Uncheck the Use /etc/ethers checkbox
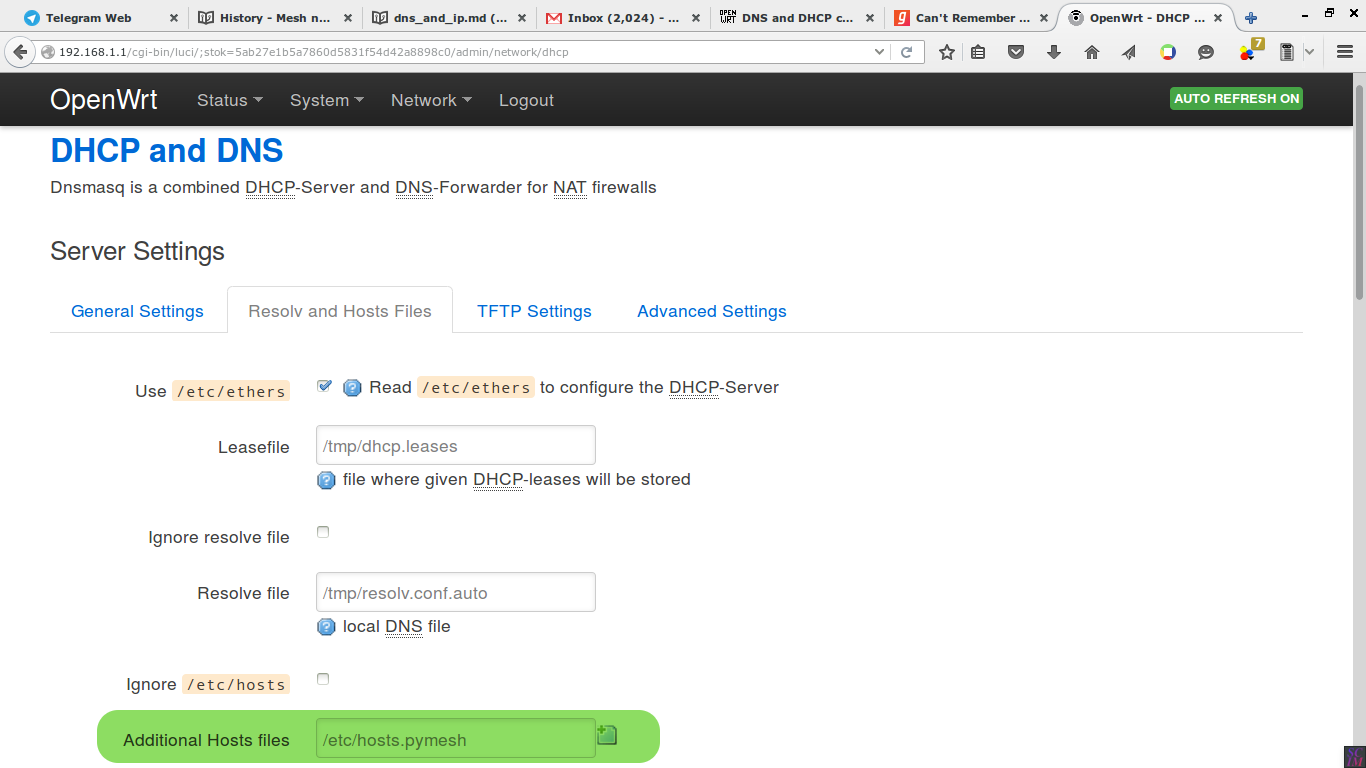Screen dimensions: 1366x768 tap(324, 386)
